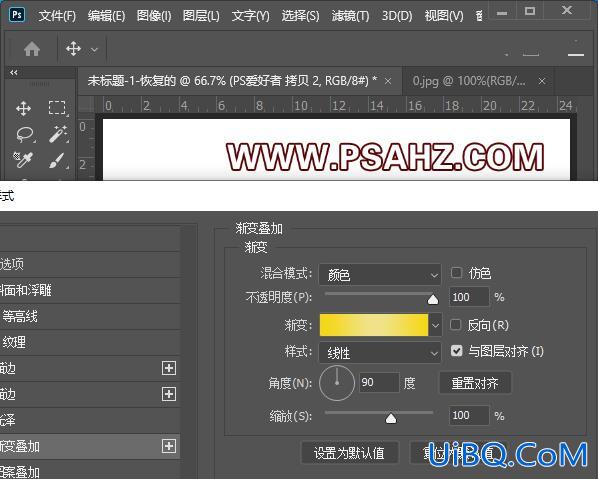
Task: Select the Brush tool
Action: click(x=58, y=160)
